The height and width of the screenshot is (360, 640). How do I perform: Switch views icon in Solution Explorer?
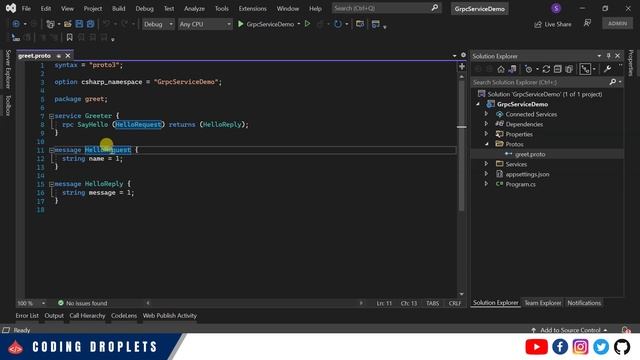click(x=512, y=69)
